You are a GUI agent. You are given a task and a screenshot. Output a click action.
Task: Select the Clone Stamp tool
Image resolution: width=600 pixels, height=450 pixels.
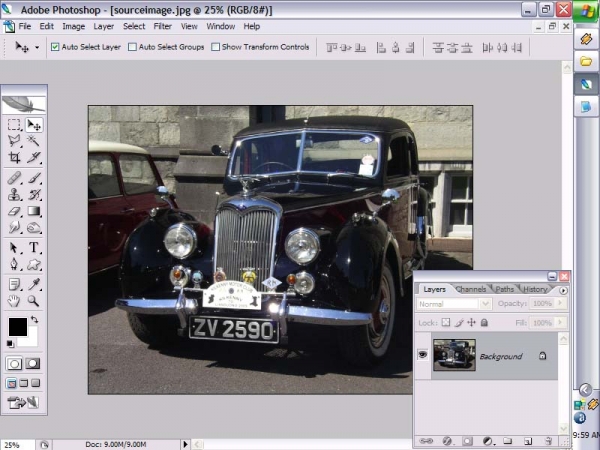click(x=14, y=194)
